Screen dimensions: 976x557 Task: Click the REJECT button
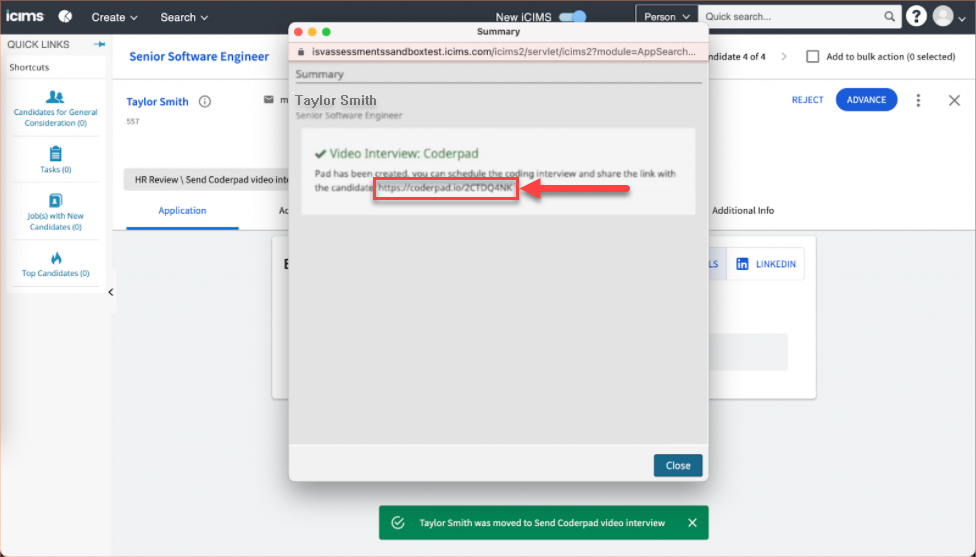807,100
